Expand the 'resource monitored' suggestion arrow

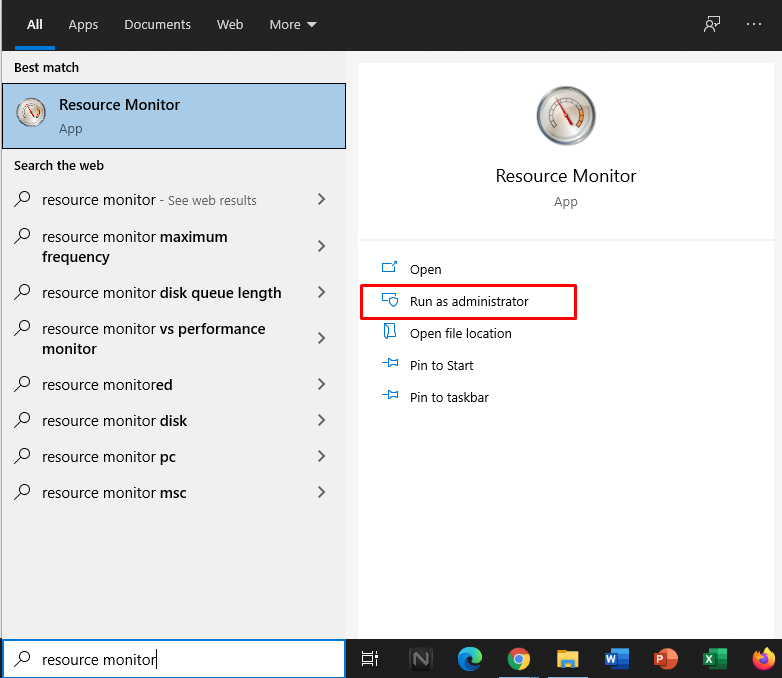[x=322, y=384]
